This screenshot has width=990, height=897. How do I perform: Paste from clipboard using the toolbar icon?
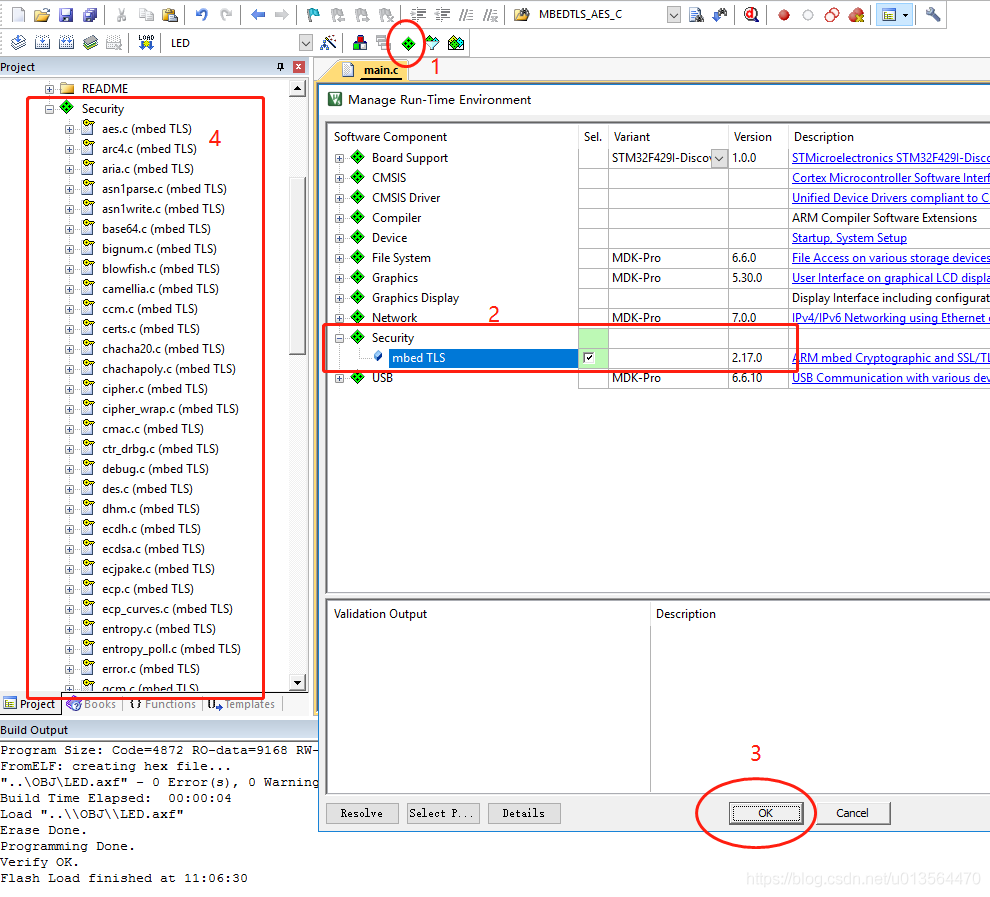170,15
